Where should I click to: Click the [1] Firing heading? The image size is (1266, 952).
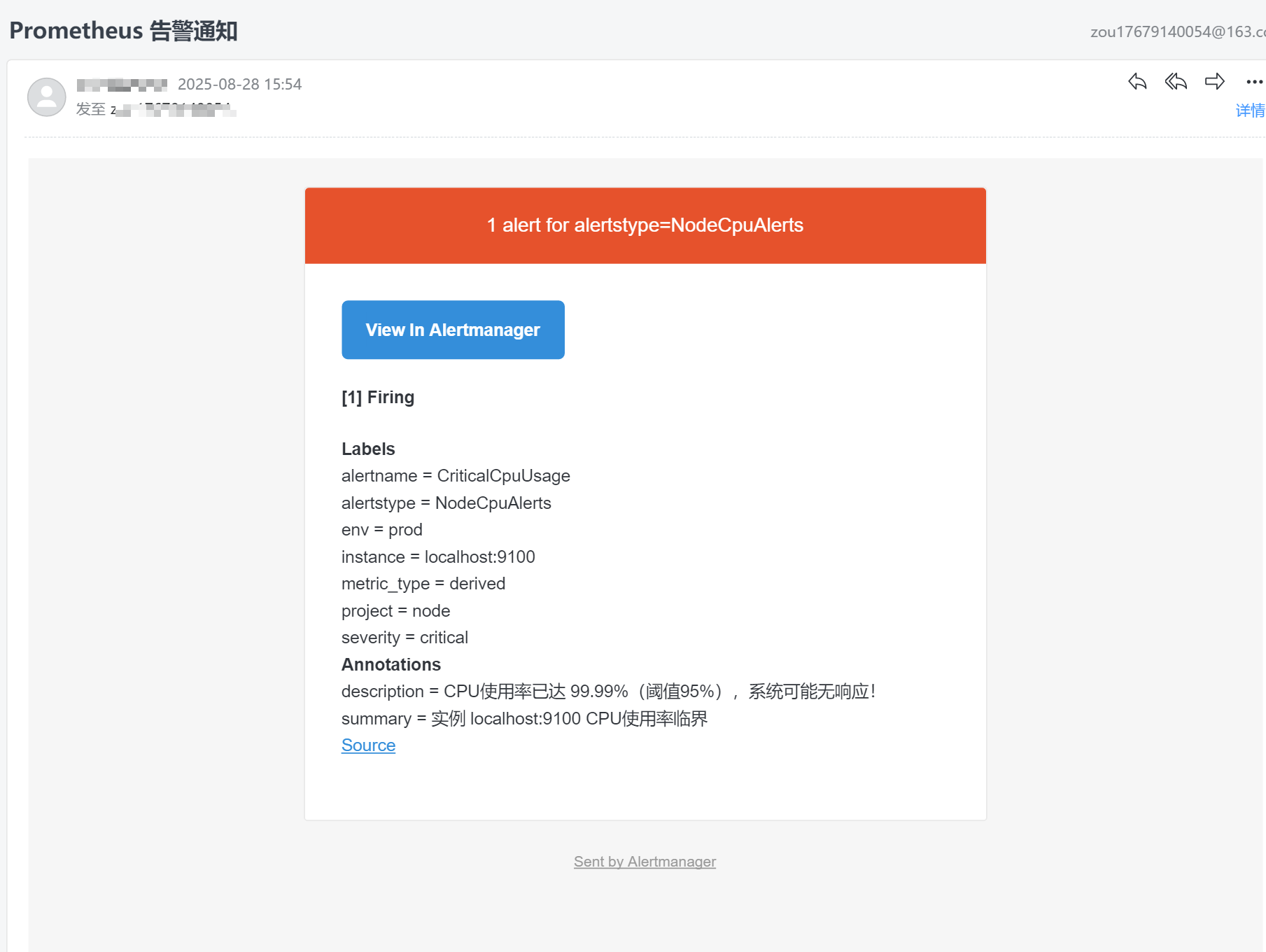tap(378, 398)
